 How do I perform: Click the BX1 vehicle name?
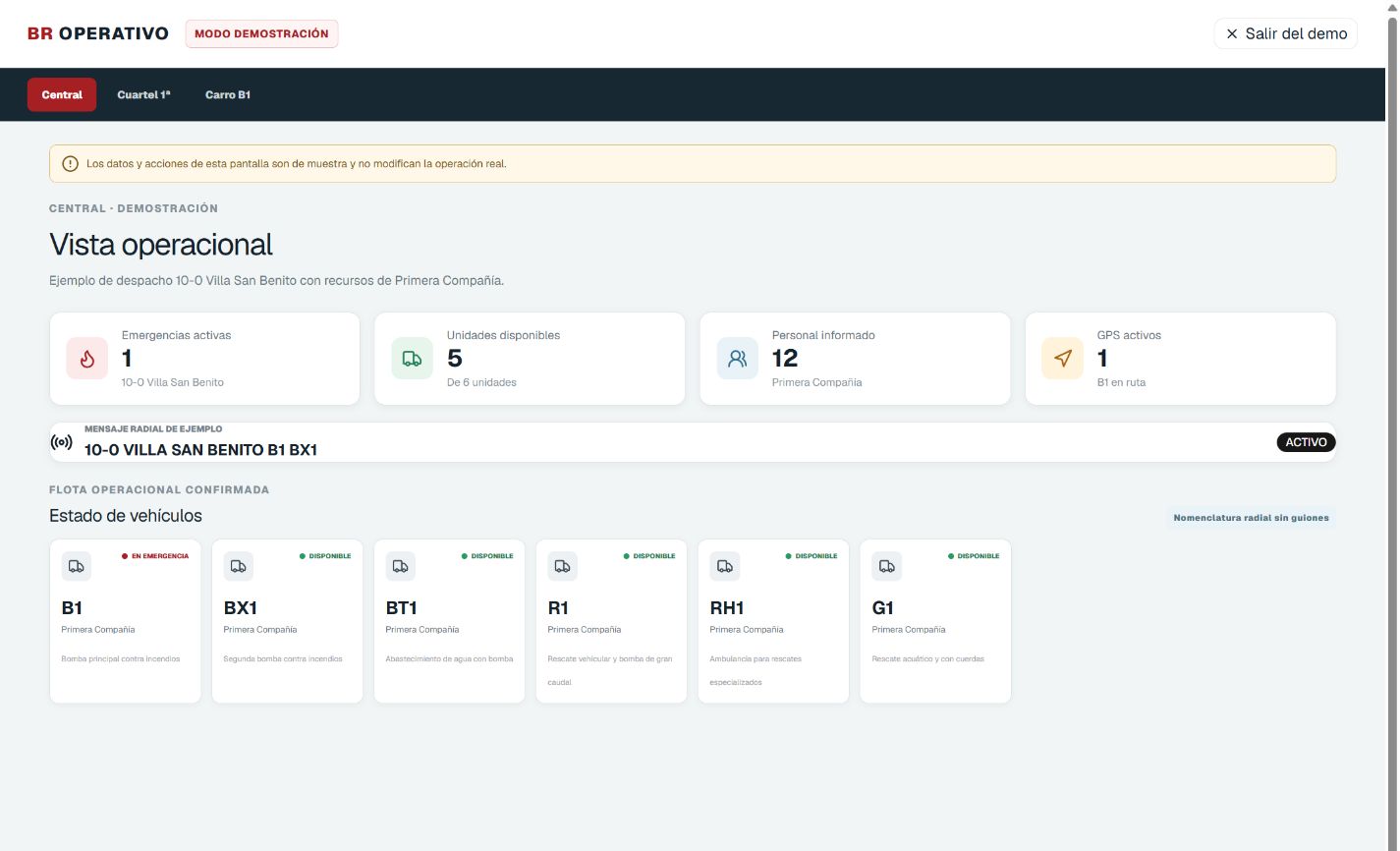coord(241,608)
